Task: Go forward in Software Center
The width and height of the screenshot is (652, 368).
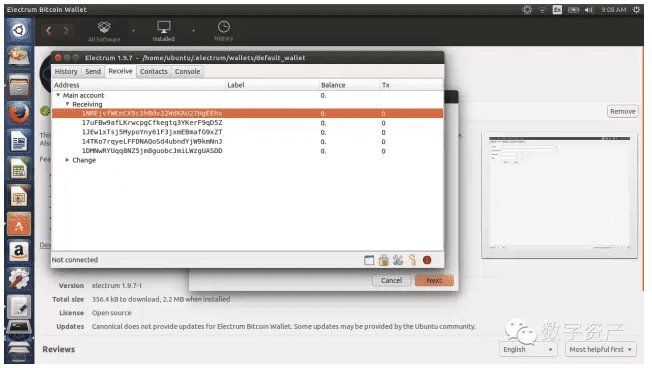Action: pos(66,30)
